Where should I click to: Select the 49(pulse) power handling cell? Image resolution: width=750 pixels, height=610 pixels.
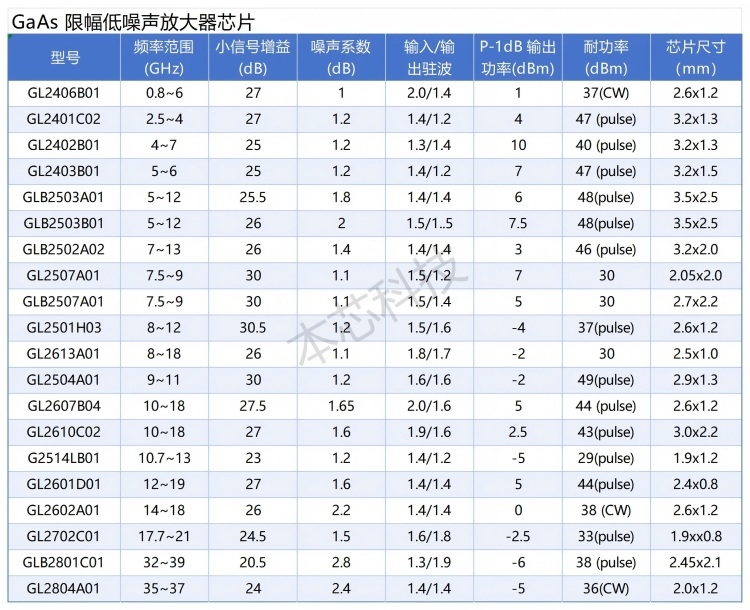point(607,379)
